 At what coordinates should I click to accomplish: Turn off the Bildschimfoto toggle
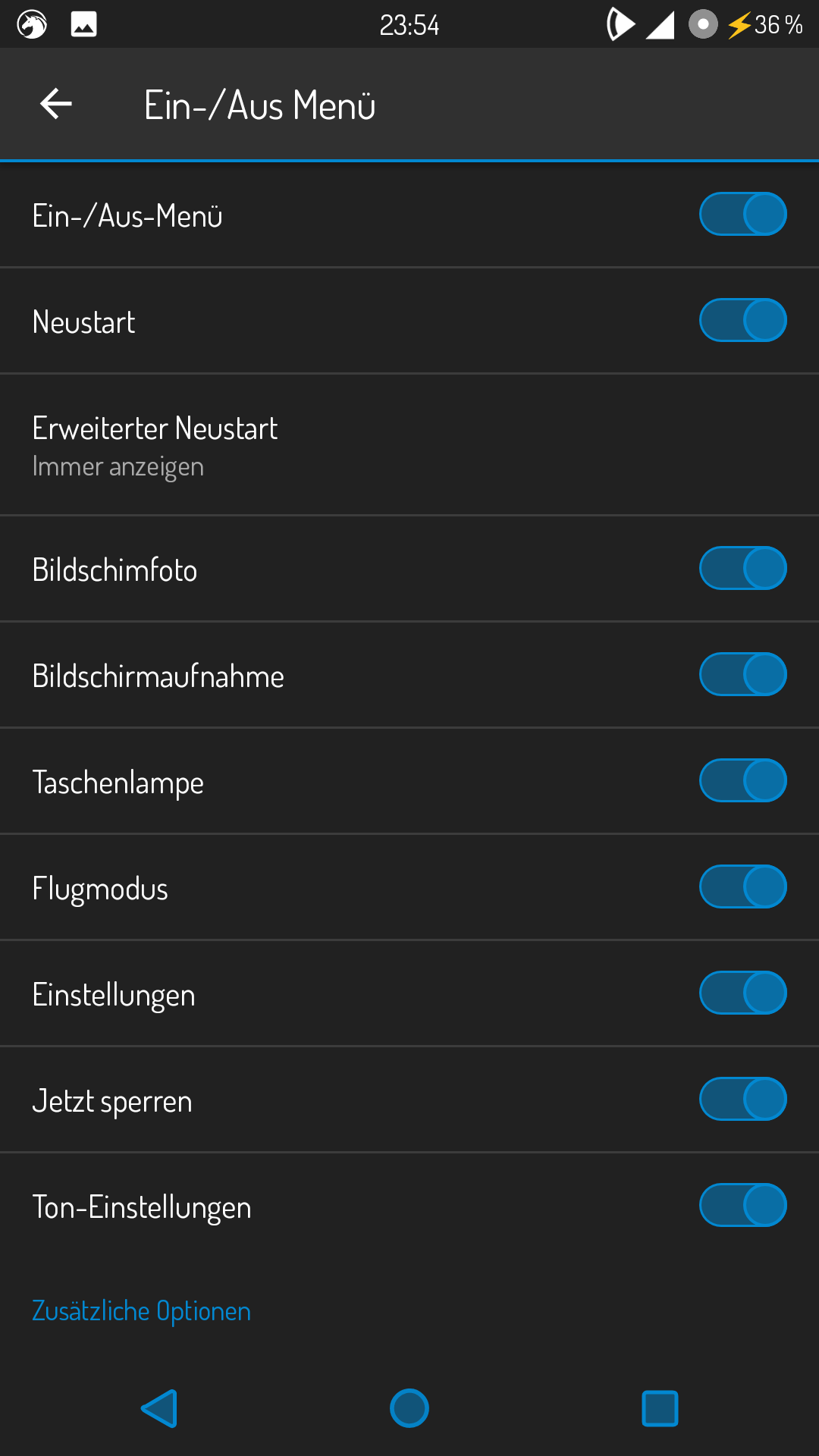[x=742, y=569]
